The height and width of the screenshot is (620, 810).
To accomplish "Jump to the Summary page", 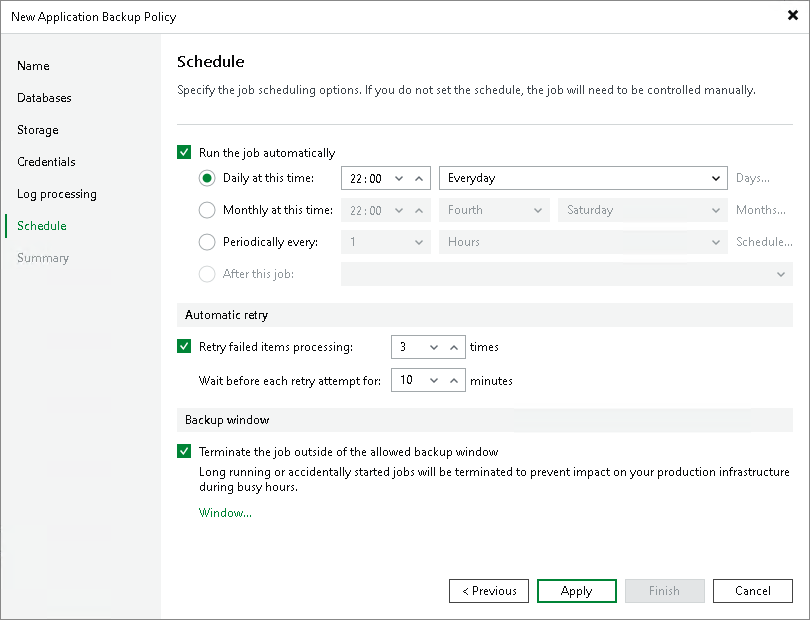I will 43,257.
